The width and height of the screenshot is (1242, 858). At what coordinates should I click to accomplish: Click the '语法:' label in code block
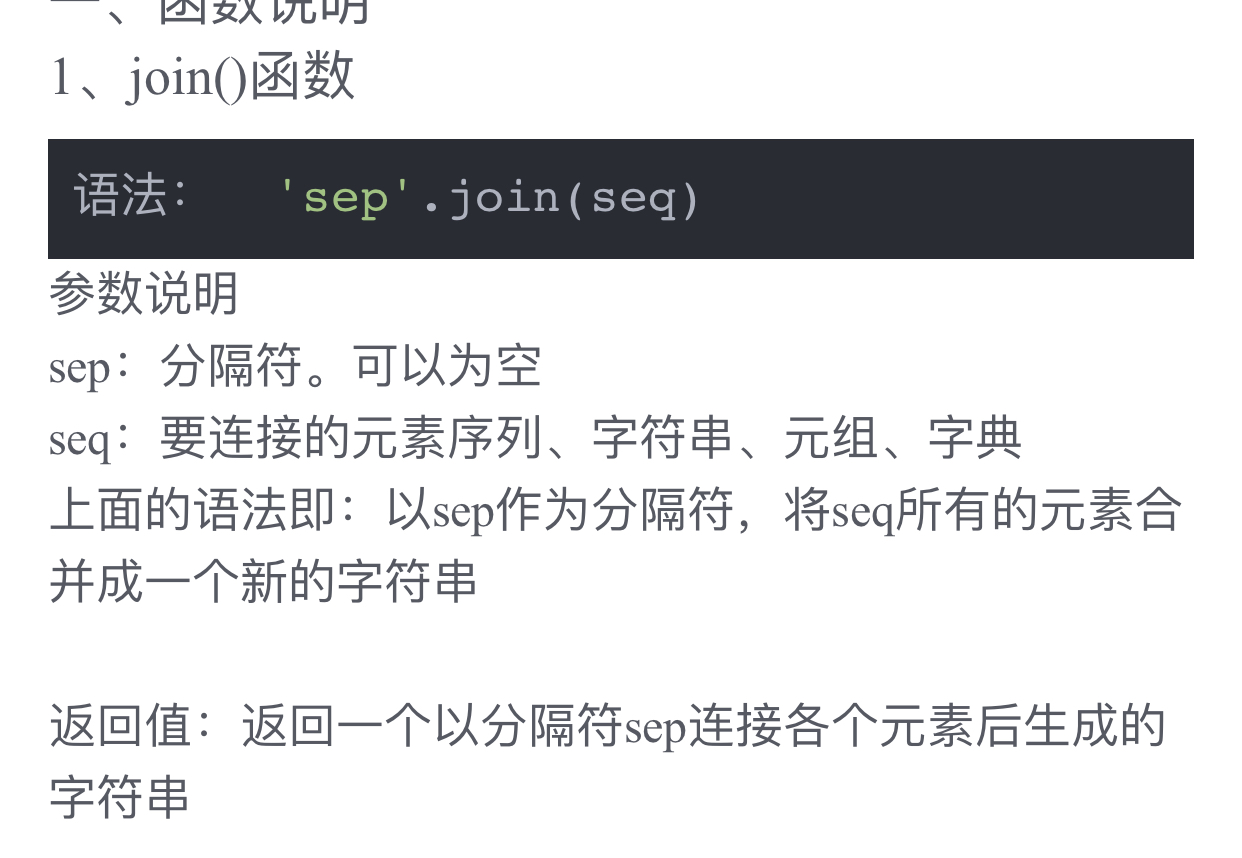131,196
